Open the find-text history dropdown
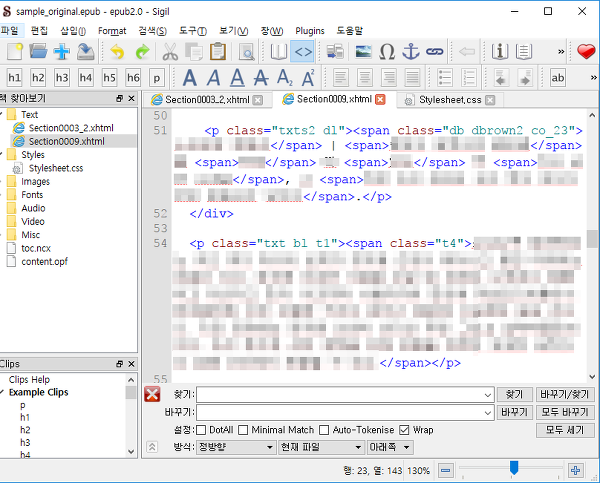 click(x=488, y=395)
